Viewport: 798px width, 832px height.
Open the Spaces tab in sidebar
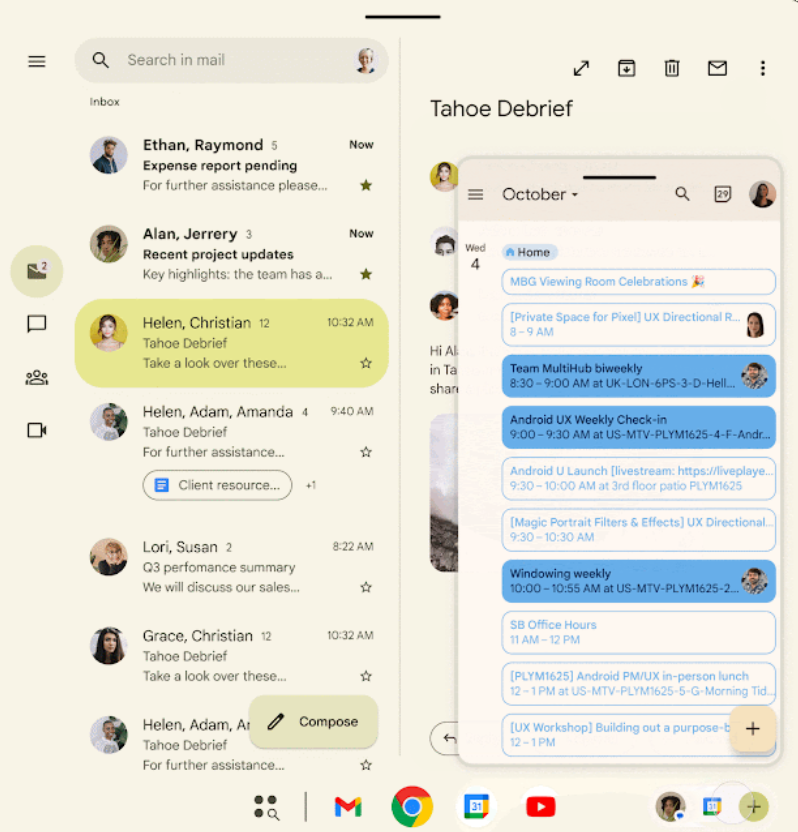(37, 377)
